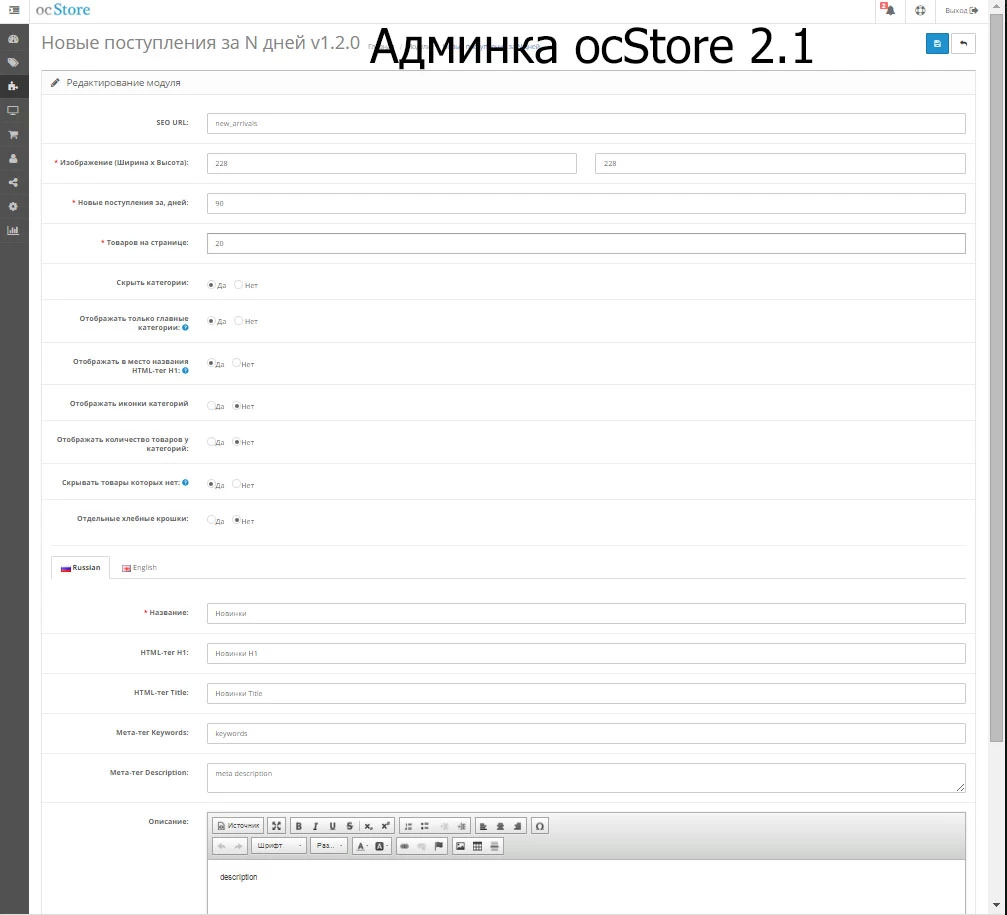Open the Catalog tags icon in sidebar

(x=13, y=62)
